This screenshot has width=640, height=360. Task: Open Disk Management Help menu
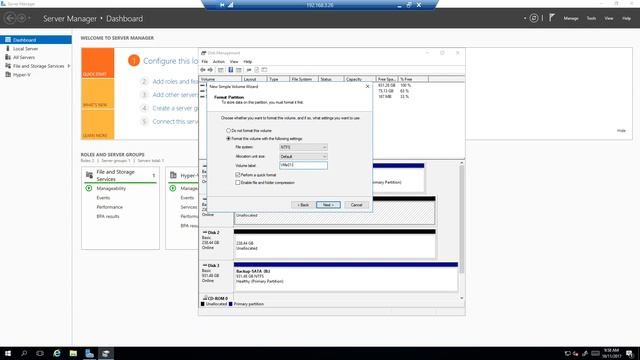(x=248, y=62)
